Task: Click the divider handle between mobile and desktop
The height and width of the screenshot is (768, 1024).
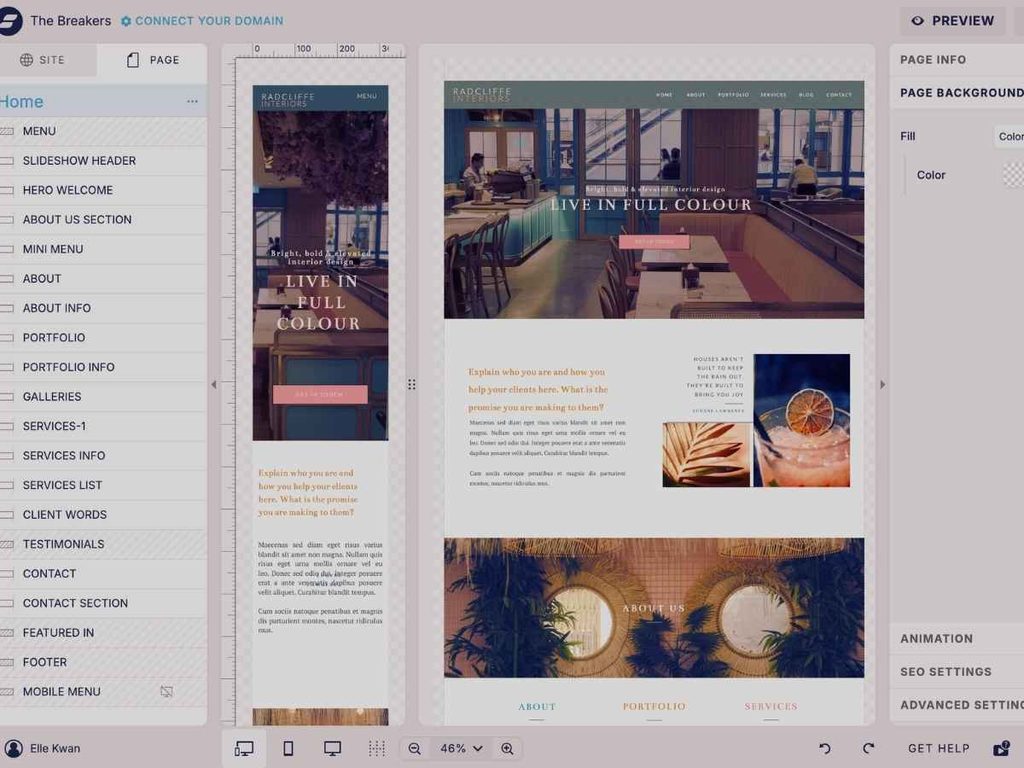Action: (x=411, y=385)
